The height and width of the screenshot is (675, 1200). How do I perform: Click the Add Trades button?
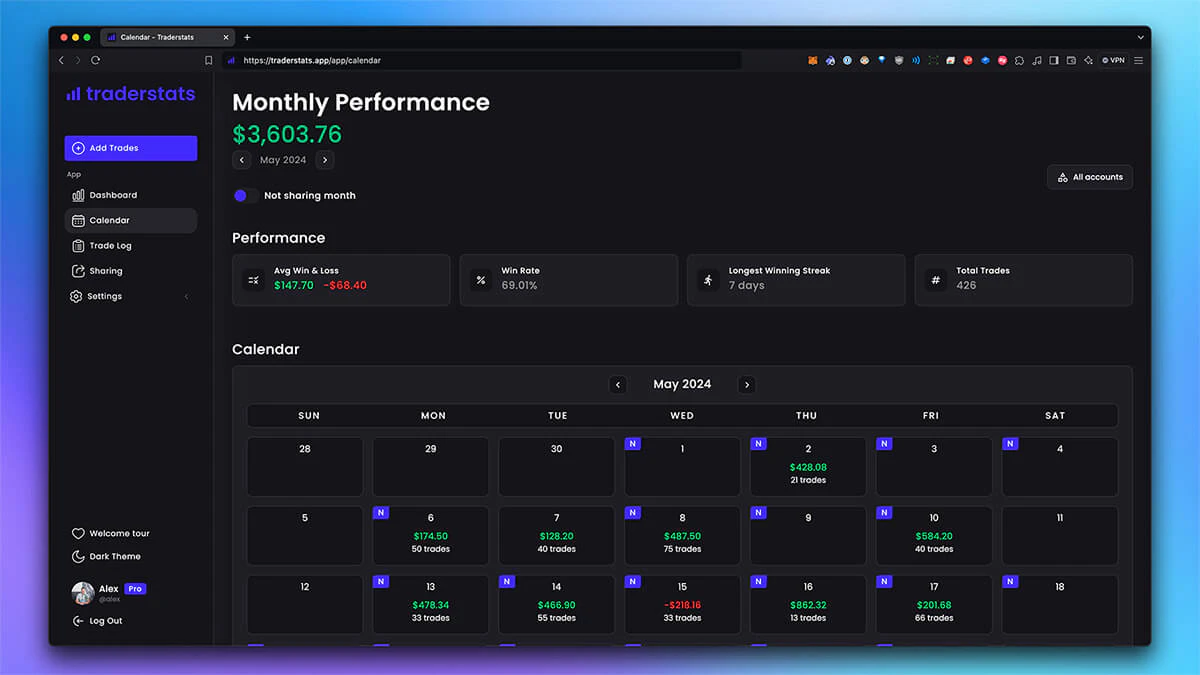point(130,148)
